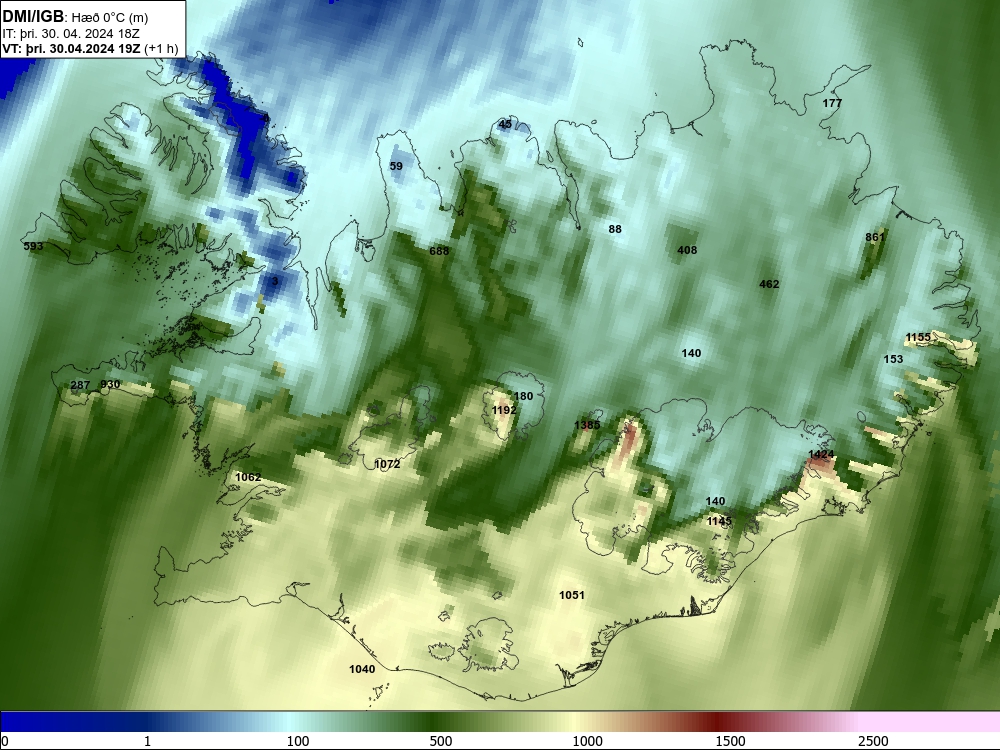Click the 1 tick label on the color scale
The width and height of the screenshot is (1000, 750).
coord(147,741)
